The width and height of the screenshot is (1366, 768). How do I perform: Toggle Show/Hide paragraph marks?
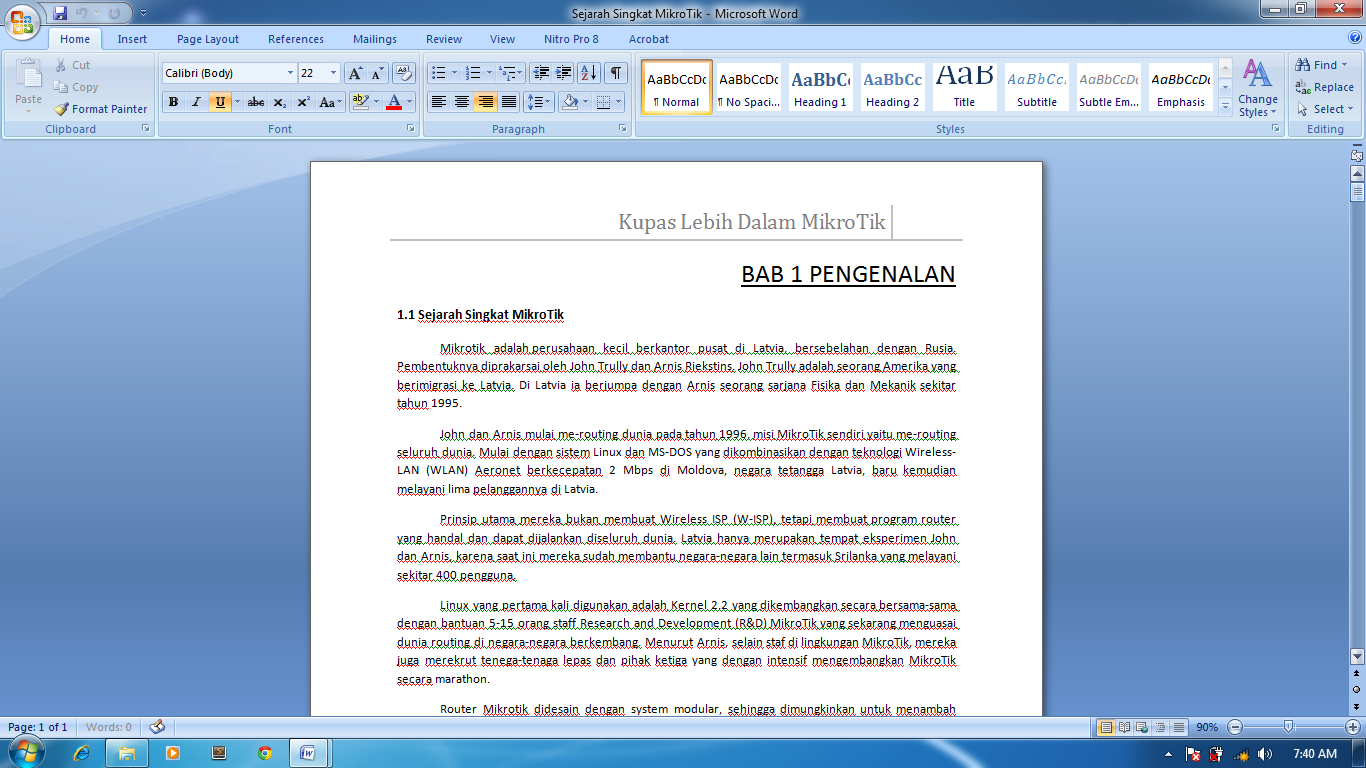(x=617, y=73)
